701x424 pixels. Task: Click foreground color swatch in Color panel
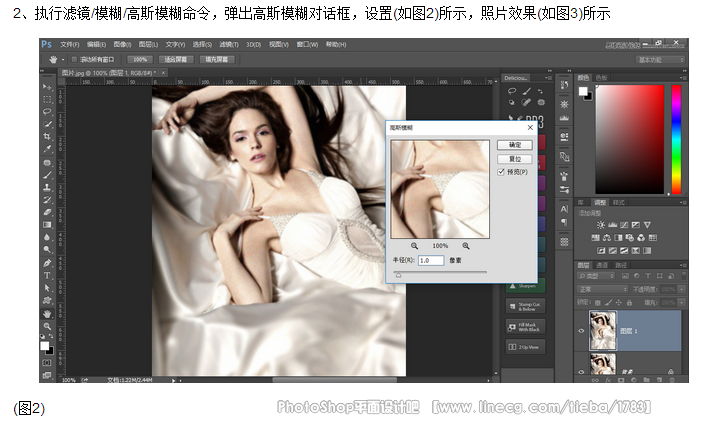pyautogui.click(x=583, y=92)
